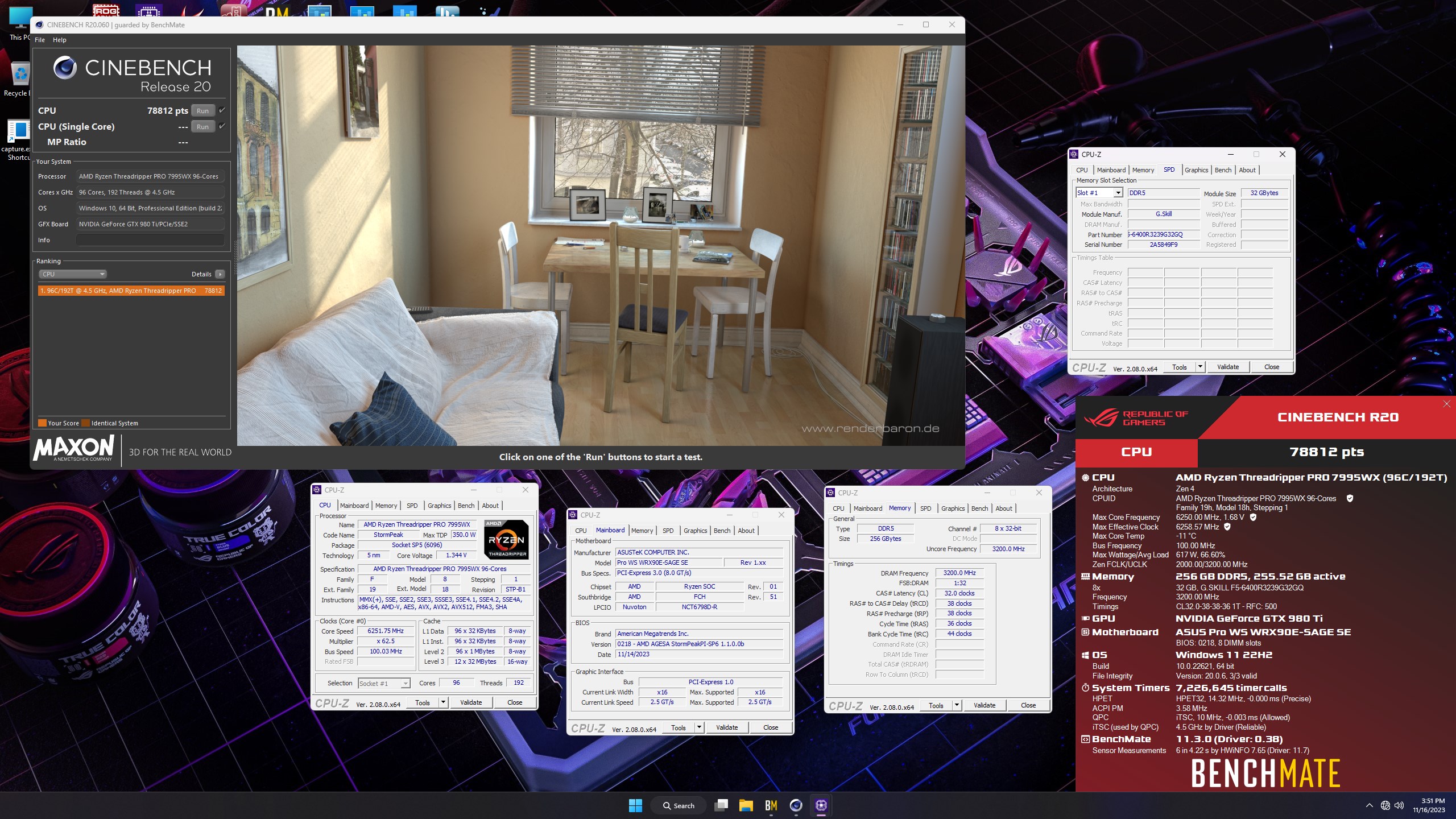1456x819 pixels.
Task: Toggle the CPU (Single Core) test checkbox
Action: 222,126
